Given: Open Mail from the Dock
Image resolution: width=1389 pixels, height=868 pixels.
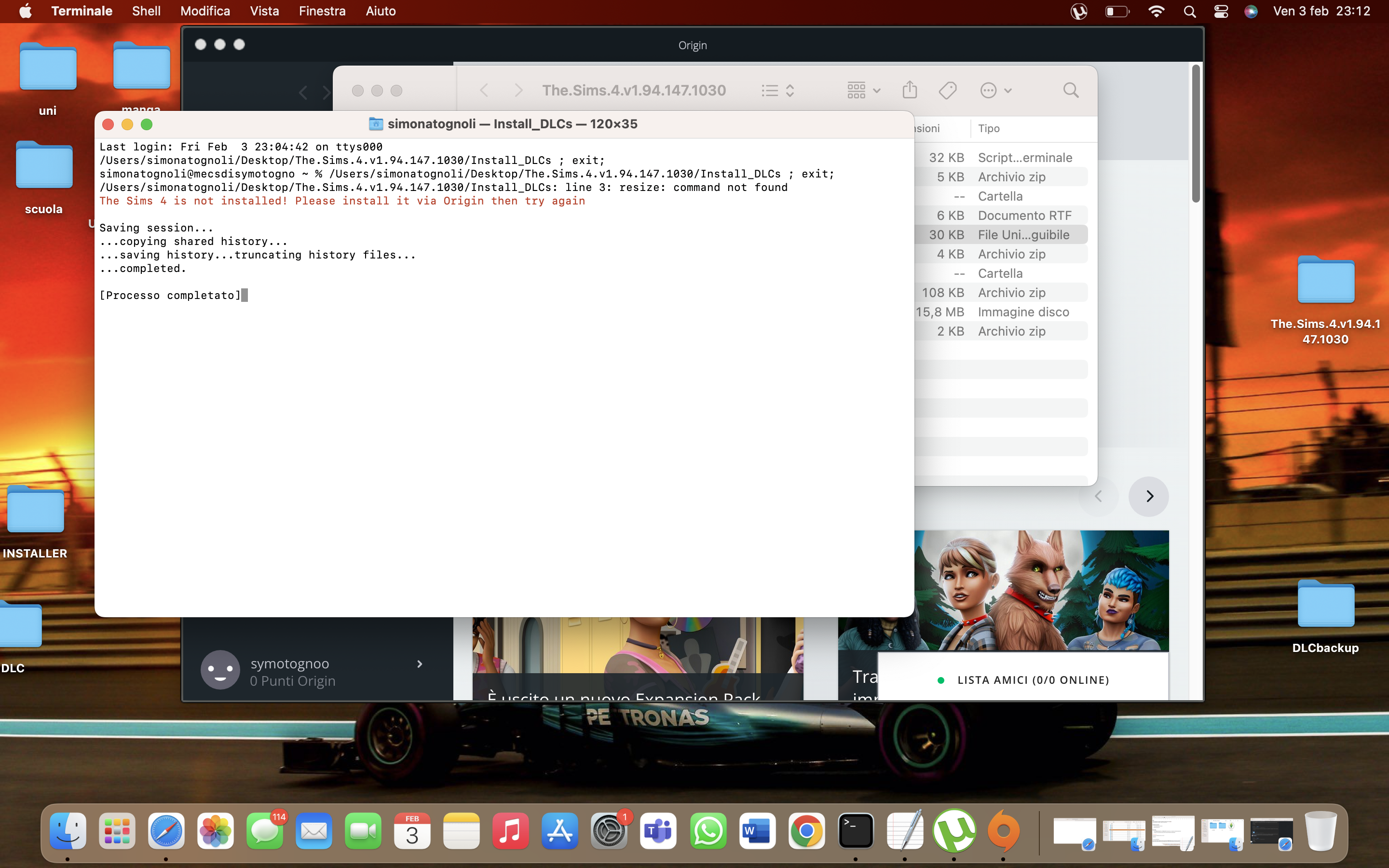Looking at the screenshot, I should pos(314,831).
